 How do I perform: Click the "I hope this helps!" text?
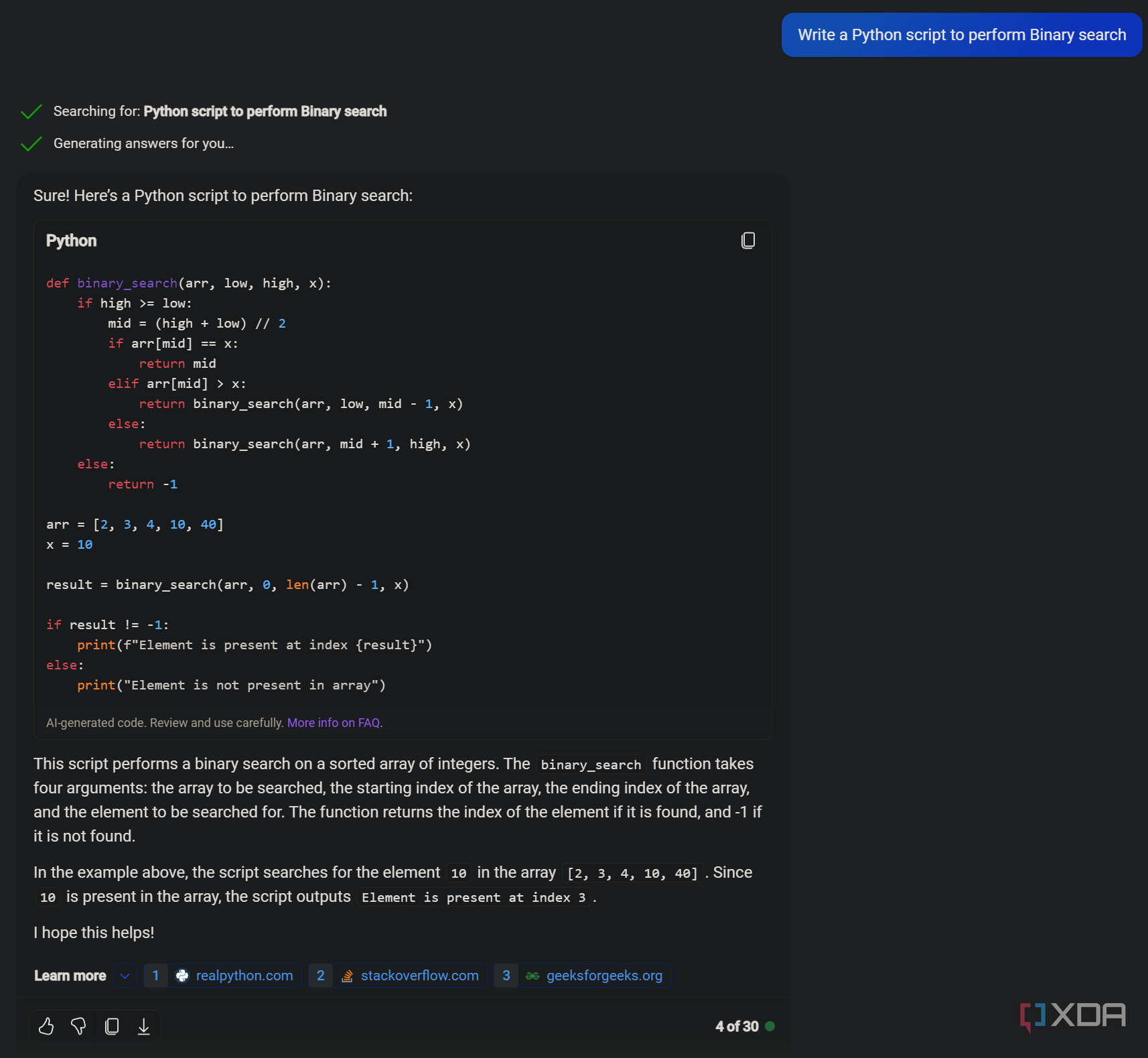point(94,933)
